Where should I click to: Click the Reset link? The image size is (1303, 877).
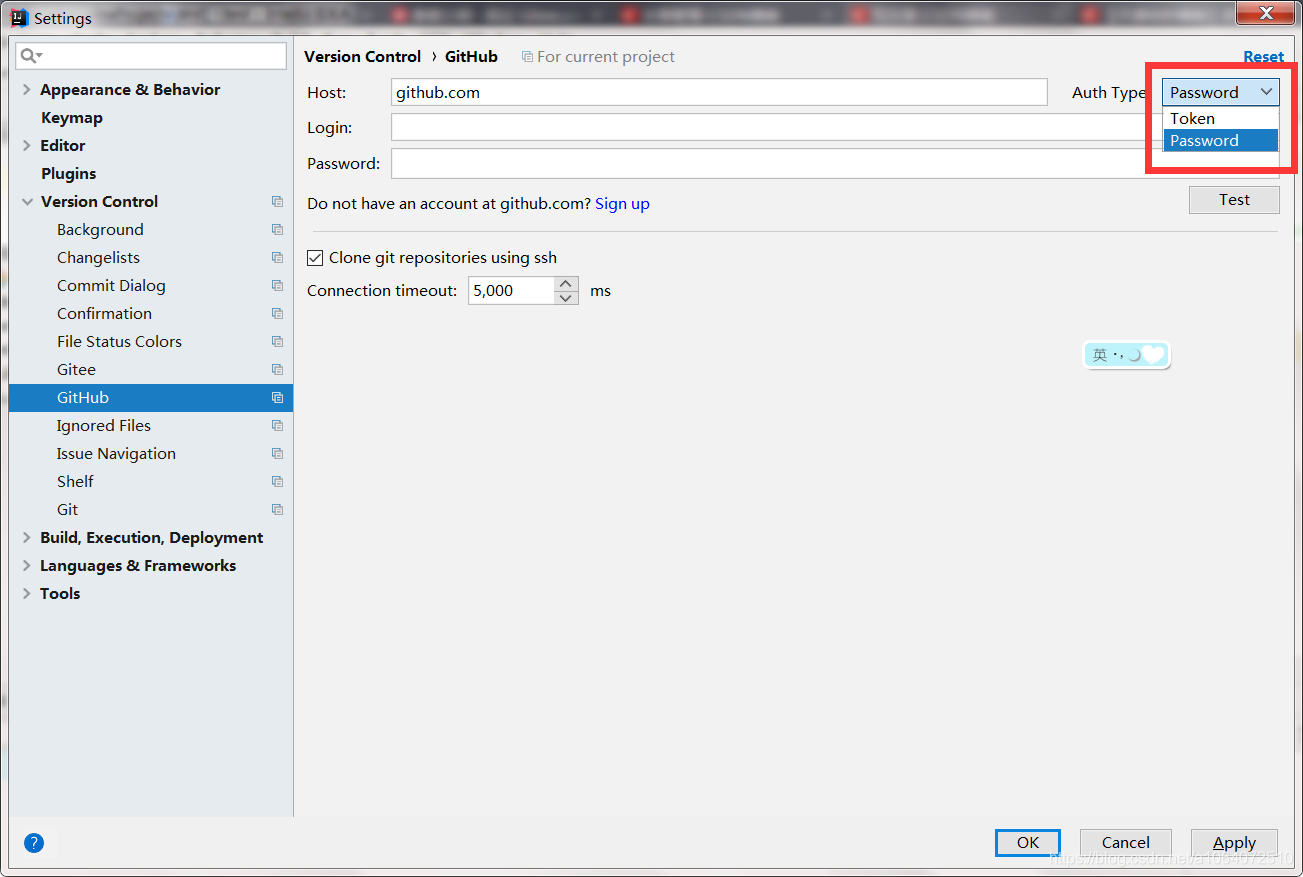pos(1264,57)
